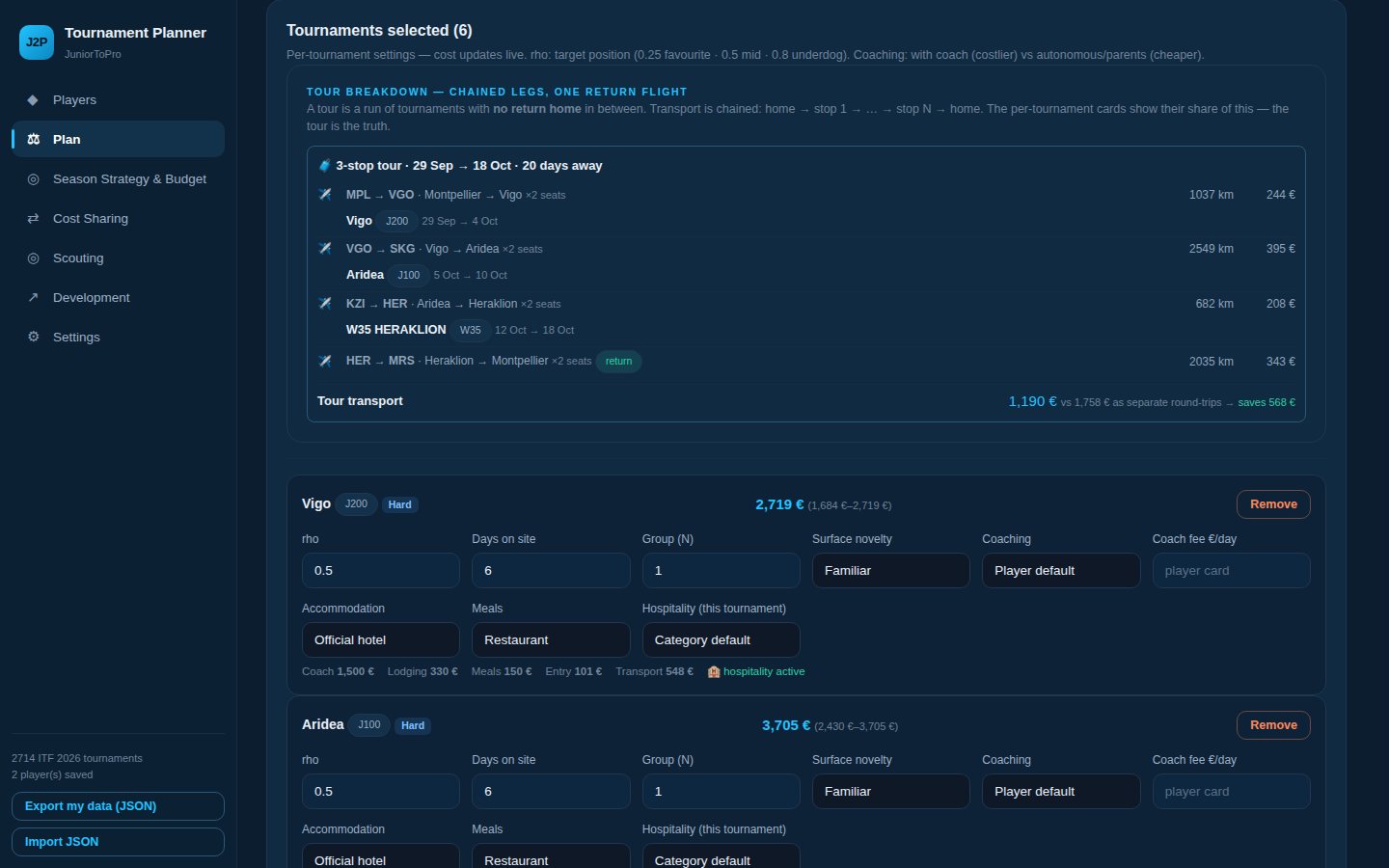Open Vigo Accommodation dropdown
The height and width of the screenshot is (868, 1389).
click(x=380, y=640)
